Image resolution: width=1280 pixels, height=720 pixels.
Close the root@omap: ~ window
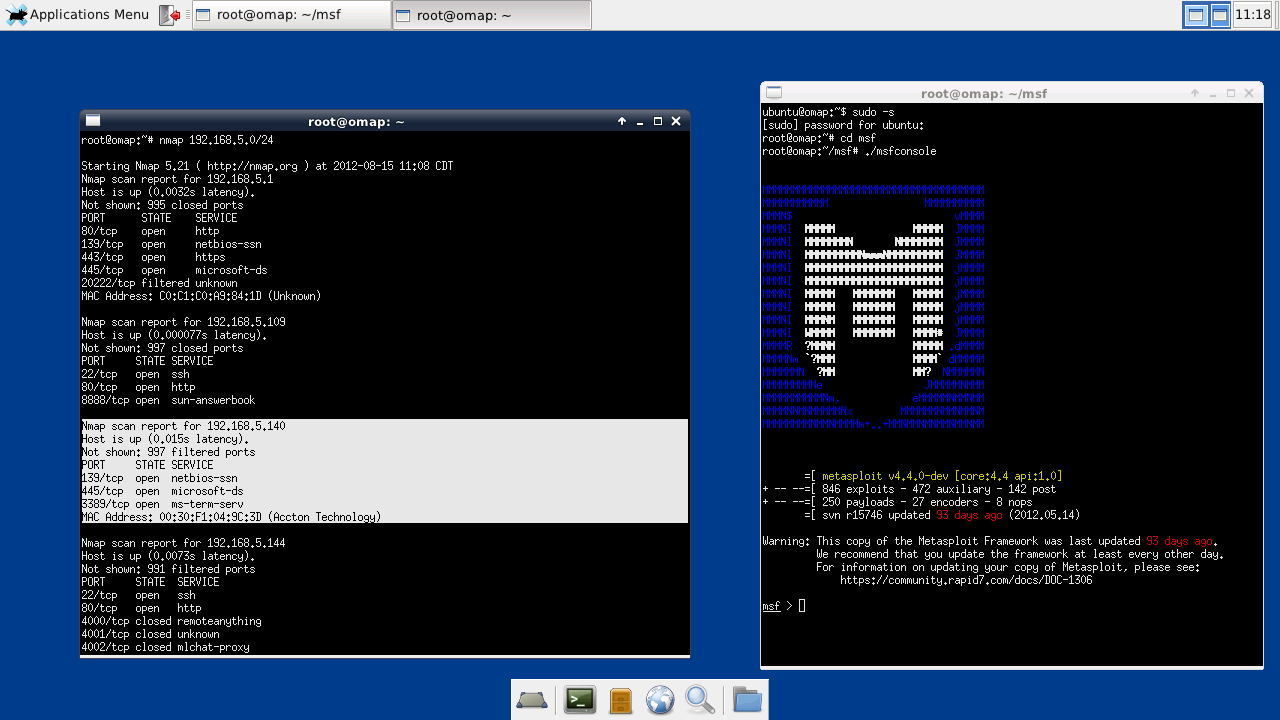pyautogui.click(x=676, y=121)
